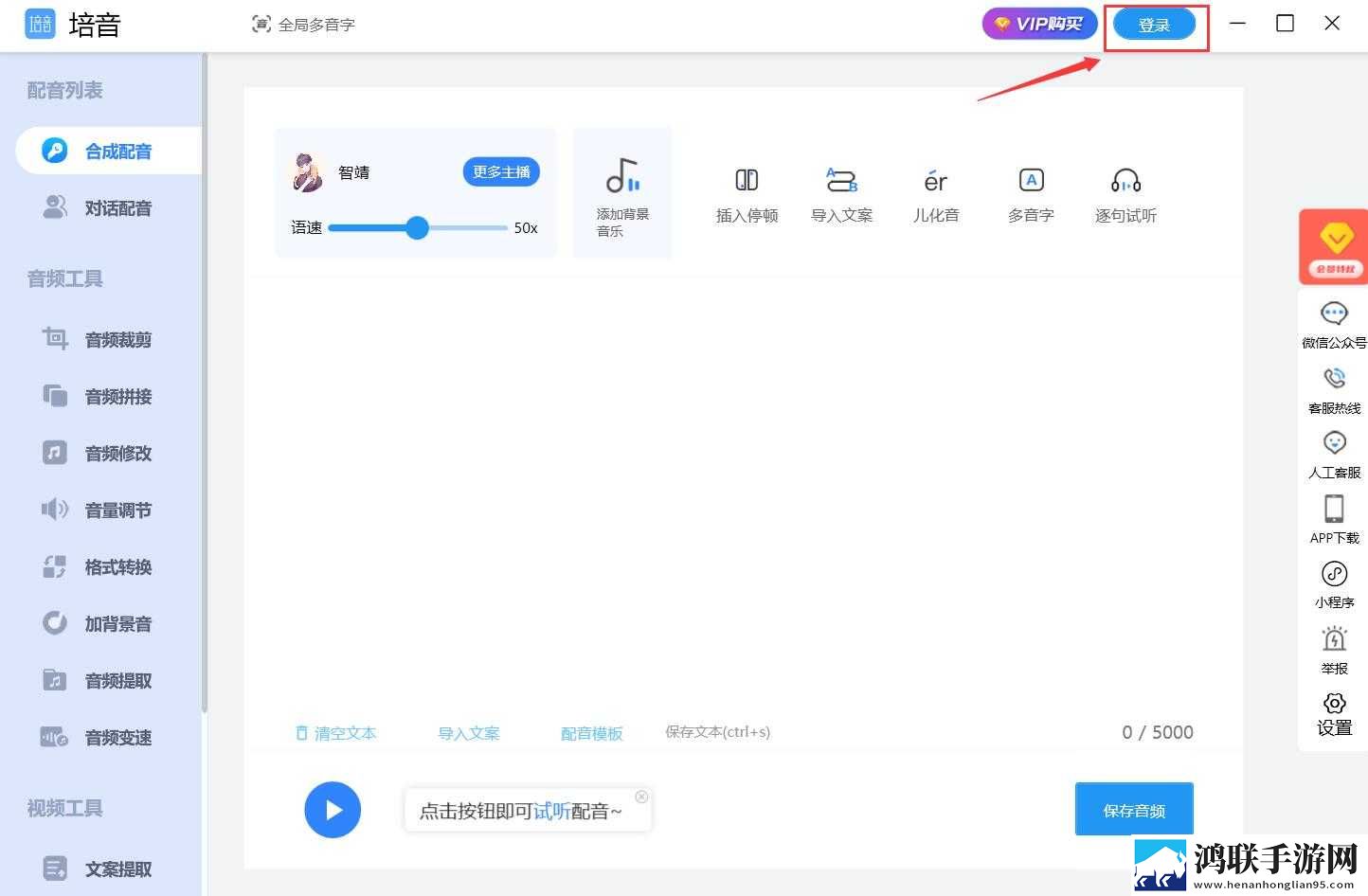This screenshot has height=896, width=1368.
Task: Click 添加背景音乐 music note icon
Action: tap(623, 176)
